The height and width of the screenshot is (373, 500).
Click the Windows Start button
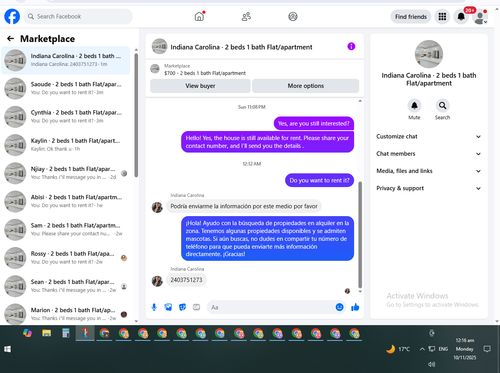pyautogui.click(x=7, y=349)
